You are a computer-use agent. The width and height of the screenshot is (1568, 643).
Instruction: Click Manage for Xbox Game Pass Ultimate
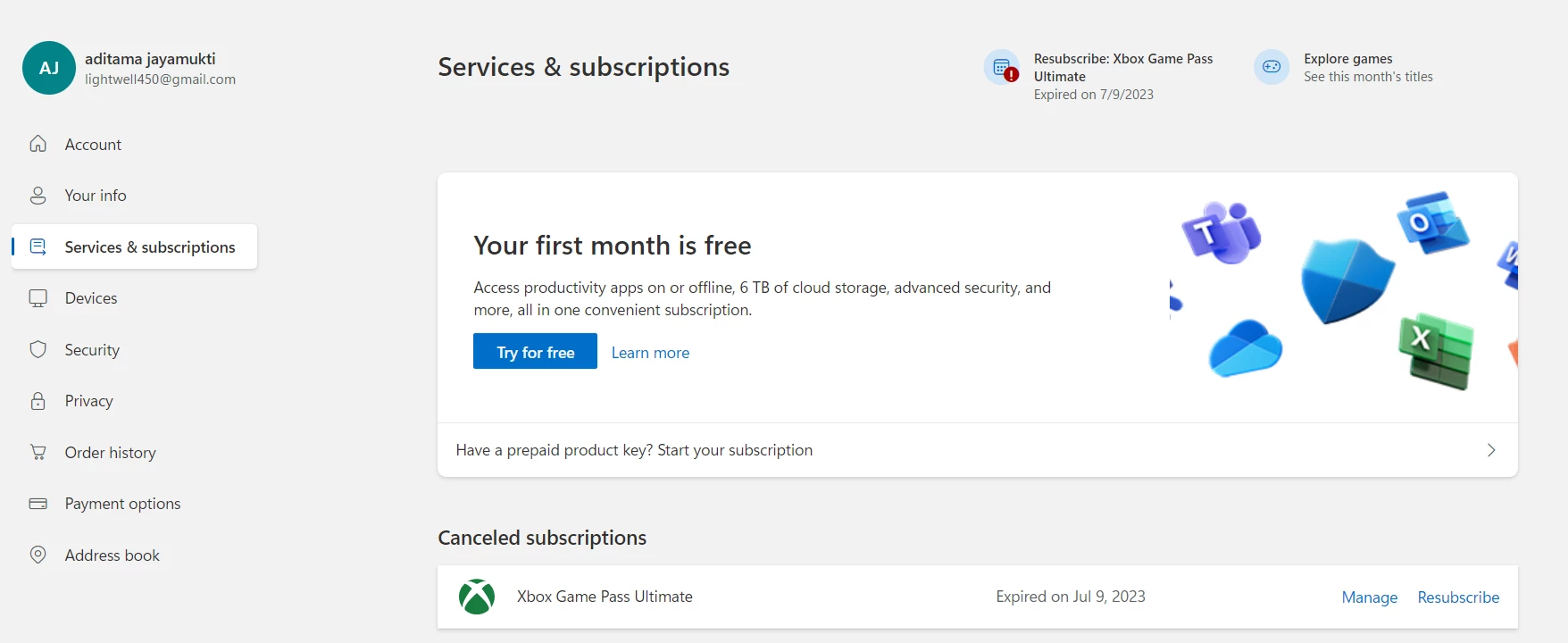(x=1369, y=597)
